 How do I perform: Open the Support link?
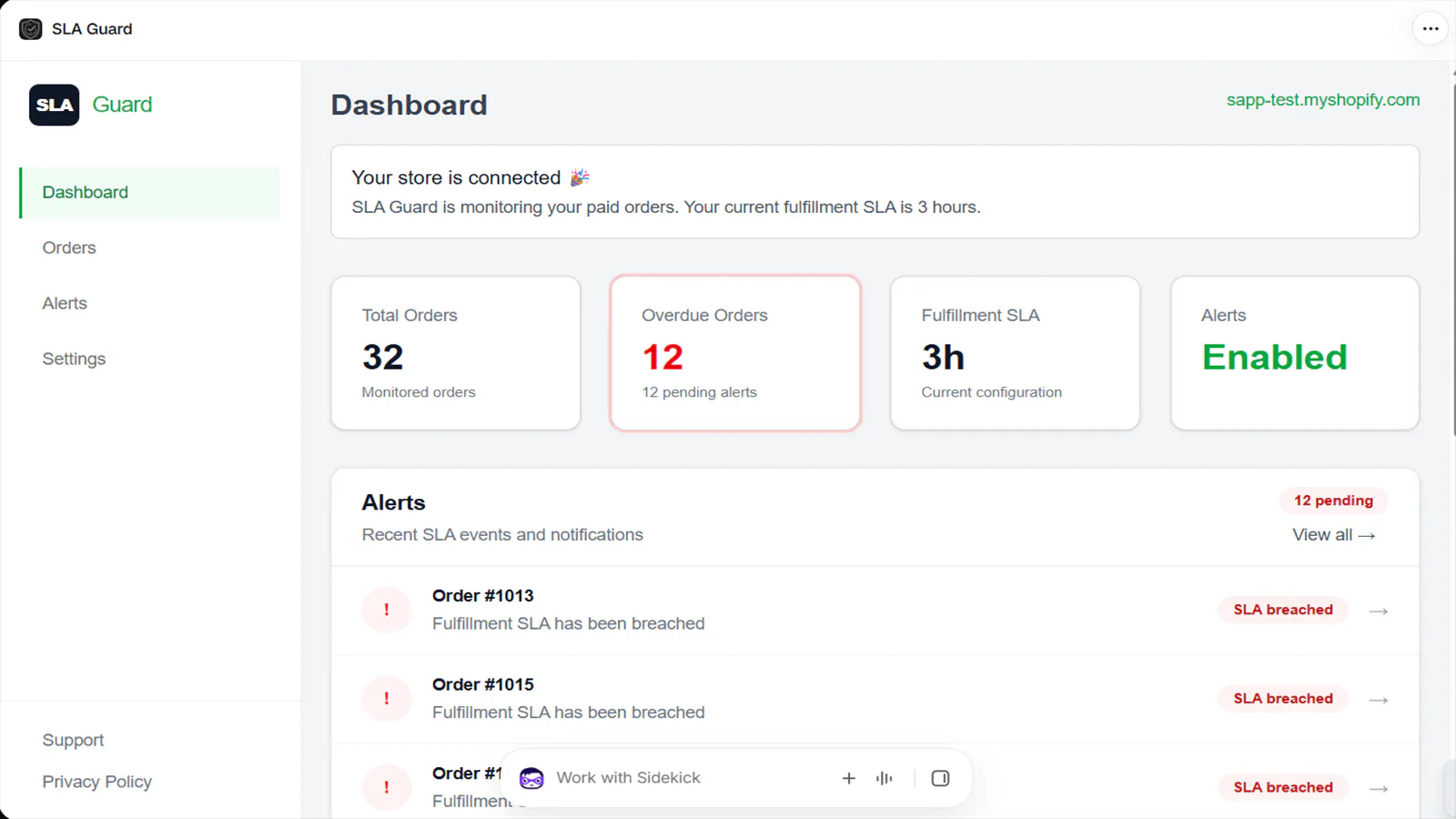[73, 740]
